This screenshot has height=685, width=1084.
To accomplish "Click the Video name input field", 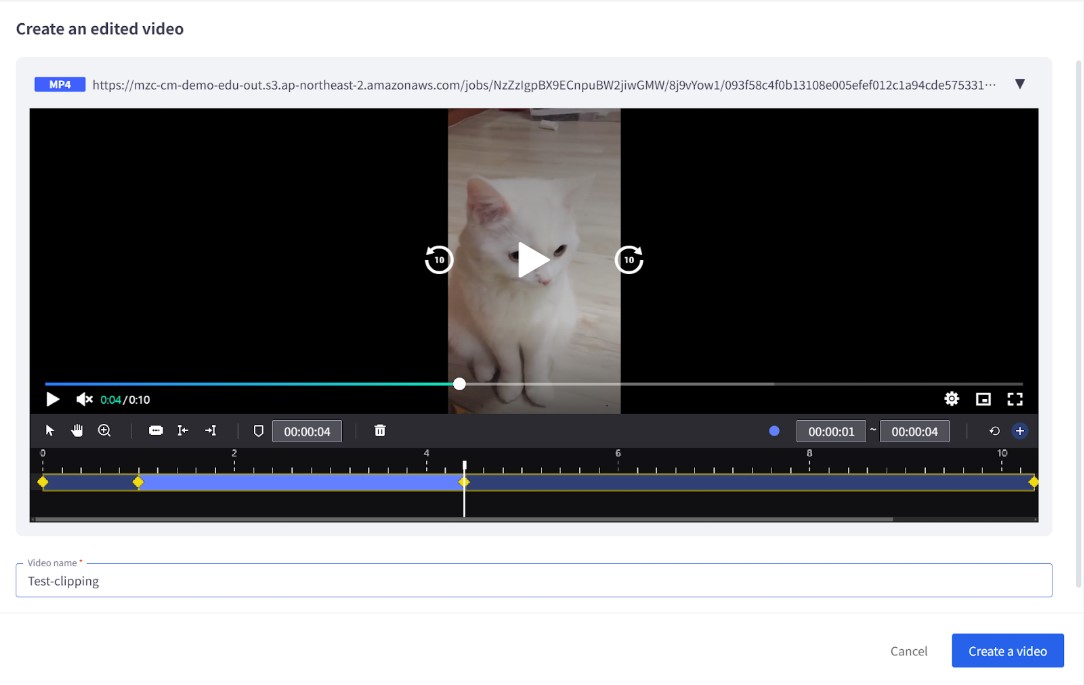I will (534, 581).
